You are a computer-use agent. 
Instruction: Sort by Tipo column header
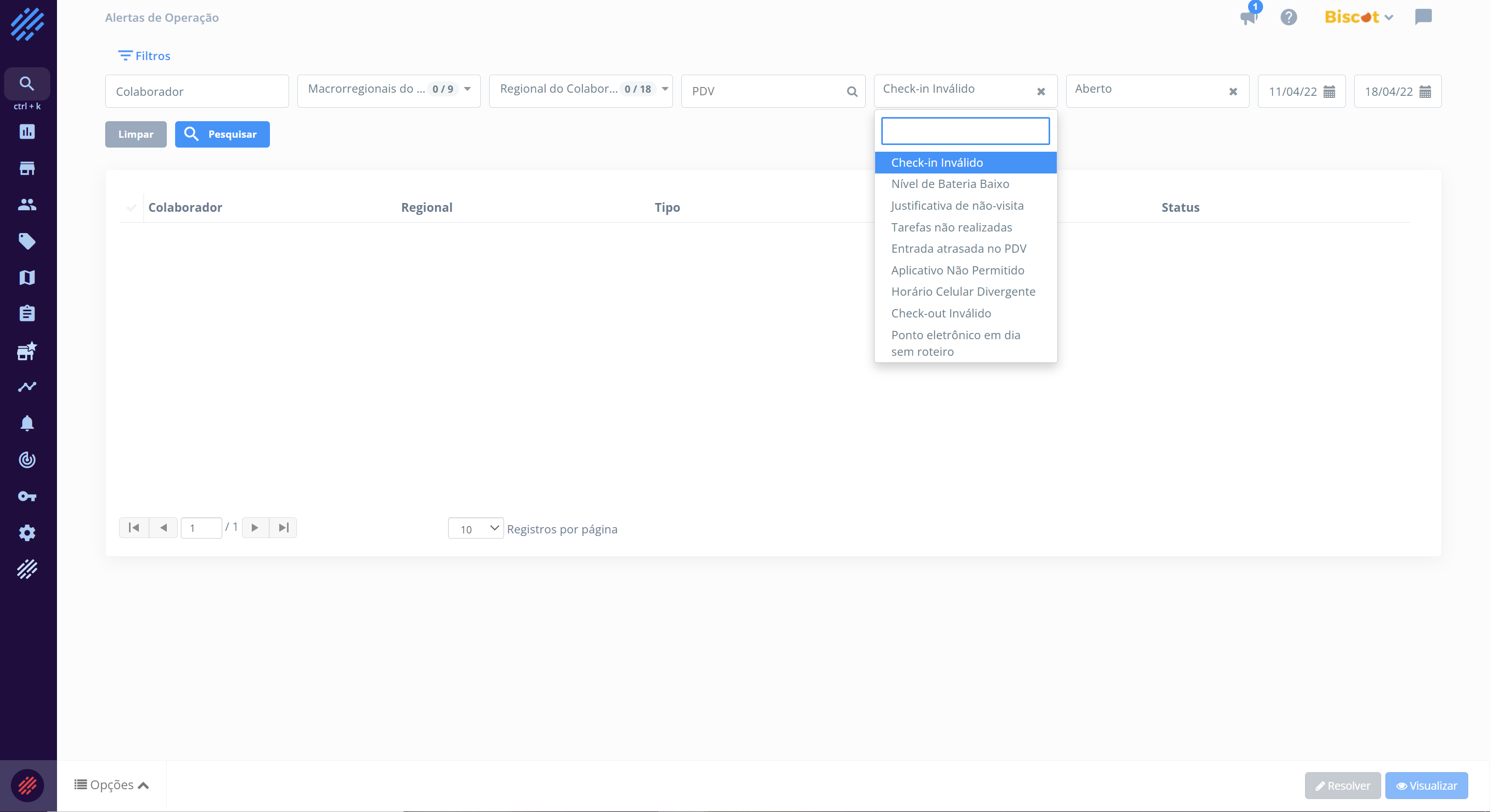tap(667, 207)
